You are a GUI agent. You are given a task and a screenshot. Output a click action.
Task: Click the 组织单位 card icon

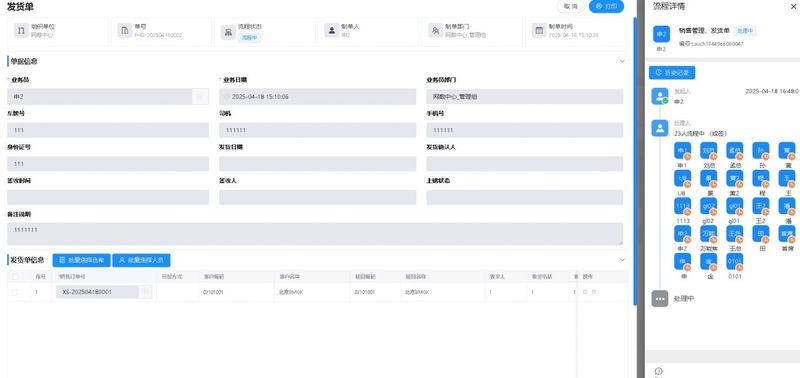point(21,31)
